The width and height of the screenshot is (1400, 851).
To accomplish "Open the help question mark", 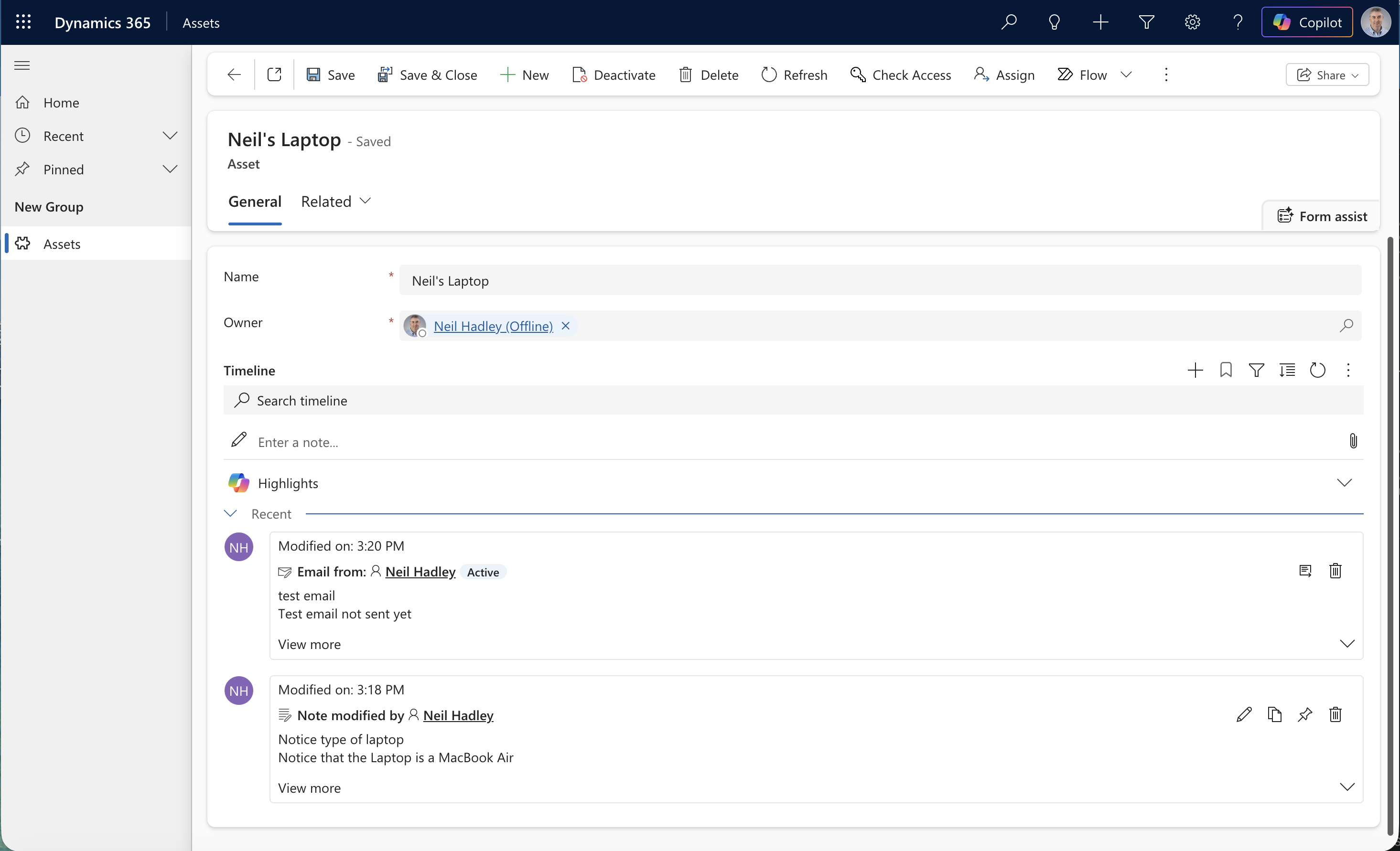I will (1238, 22).
